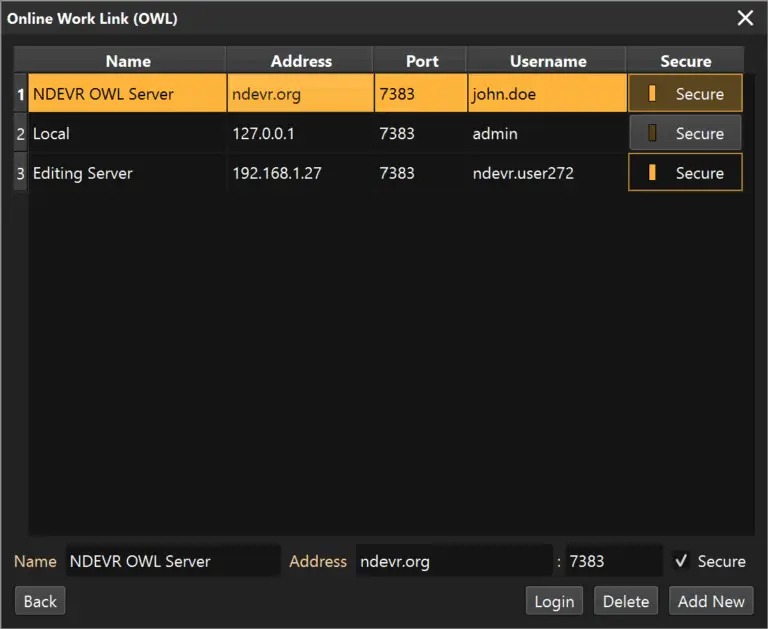
Task: Sort by the Address column header
Action: tap(300, 61)
